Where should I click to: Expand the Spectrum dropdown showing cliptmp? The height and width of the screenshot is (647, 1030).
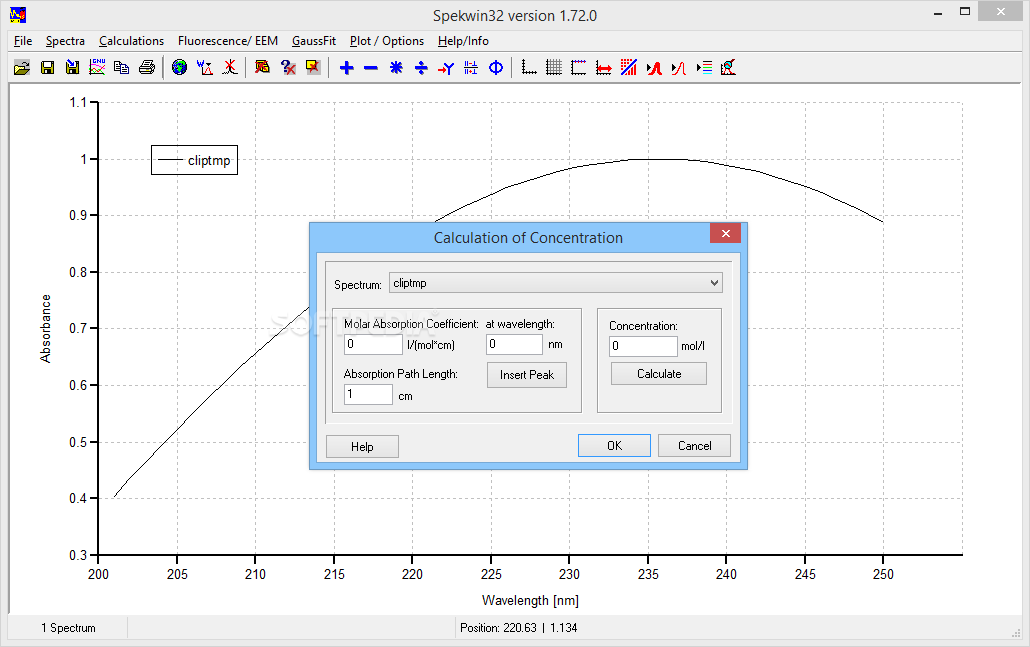pos(556,283)
